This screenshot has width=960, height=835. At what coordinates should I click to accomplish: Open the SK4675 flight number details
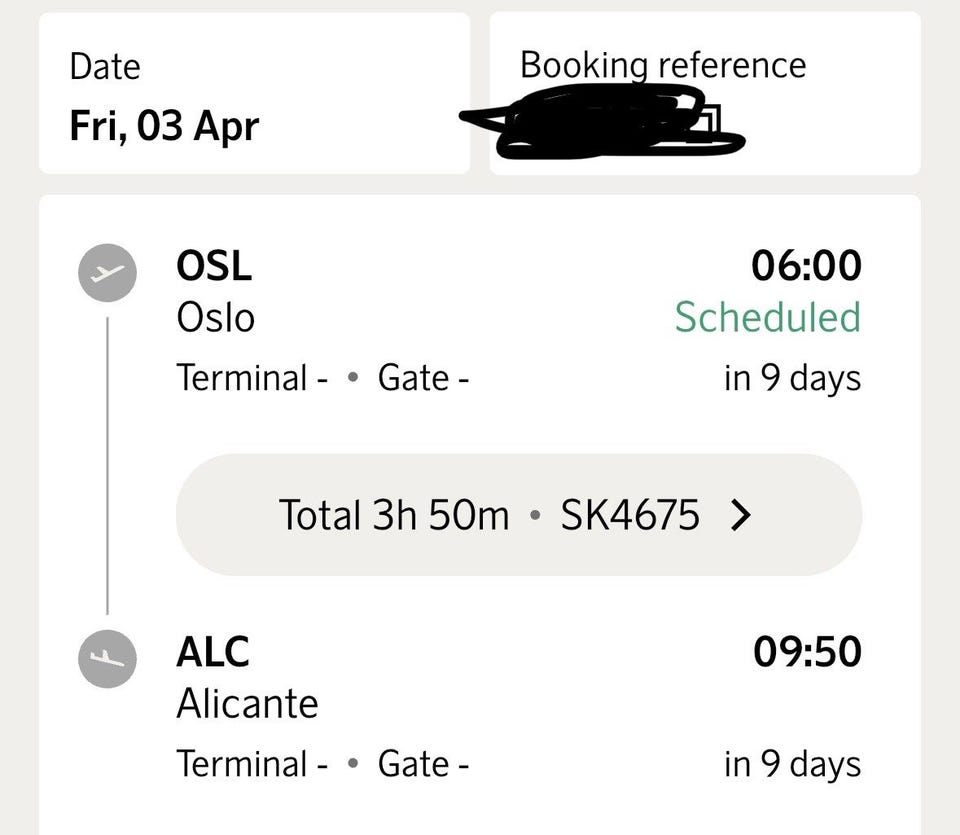[x=630, y=515]
